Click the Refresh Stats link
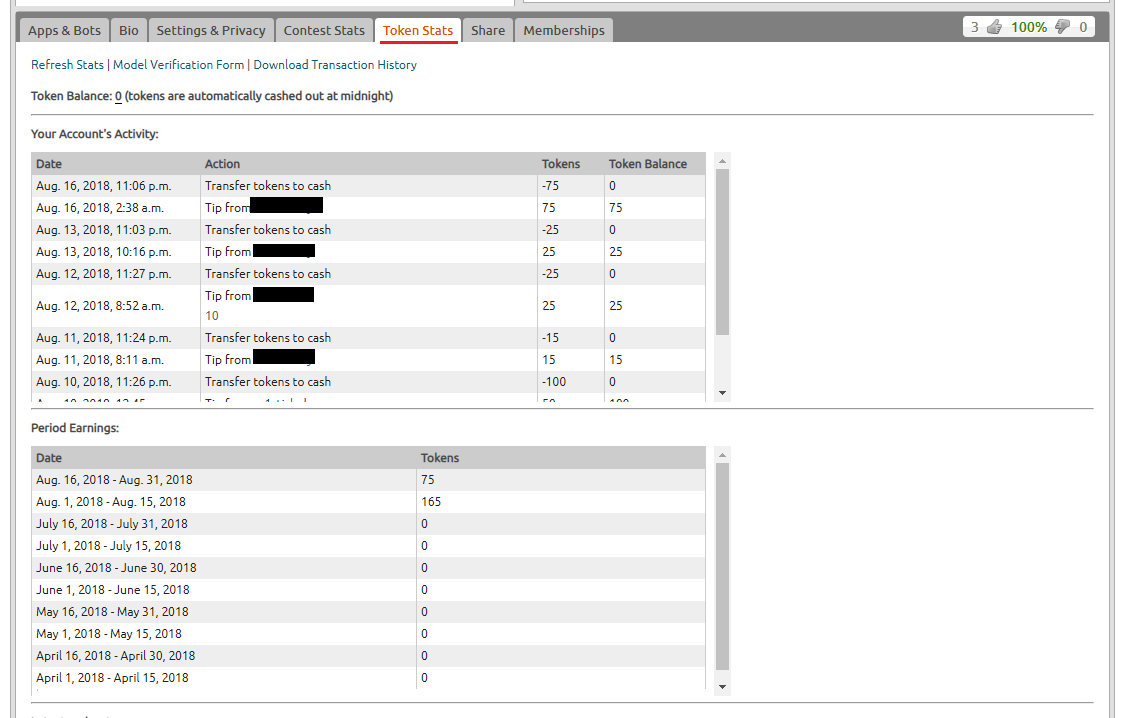1123x718 pixels. (67, 65)
